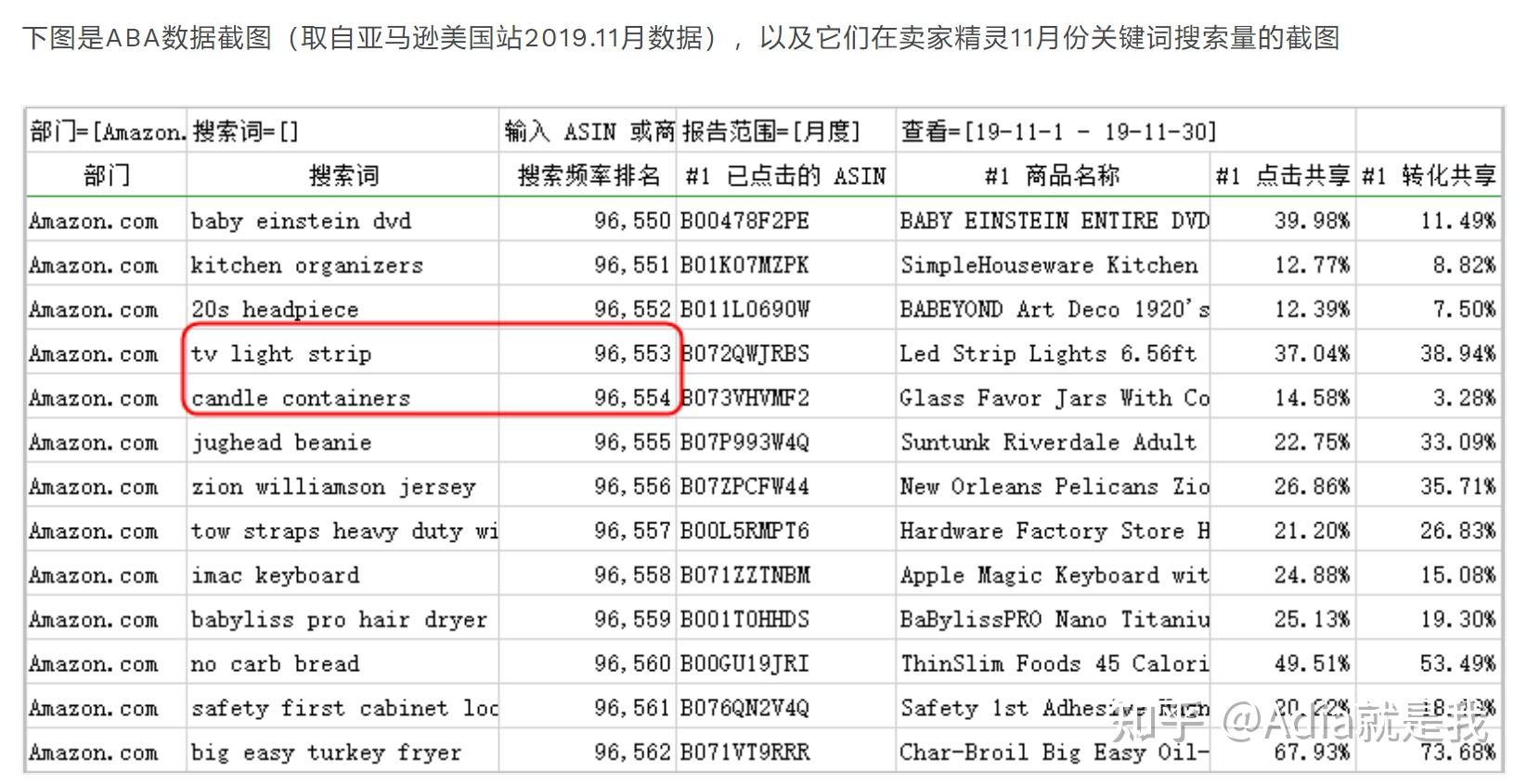Click ASIN B00L5RMPT6
This screenshot has height=784, width=1527.
744,531
